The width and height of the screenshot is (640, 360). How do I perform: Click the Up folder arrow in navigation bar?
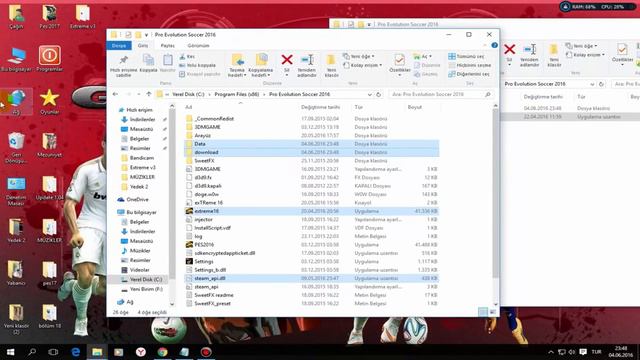pyautogui.click(x=149, y=94)
